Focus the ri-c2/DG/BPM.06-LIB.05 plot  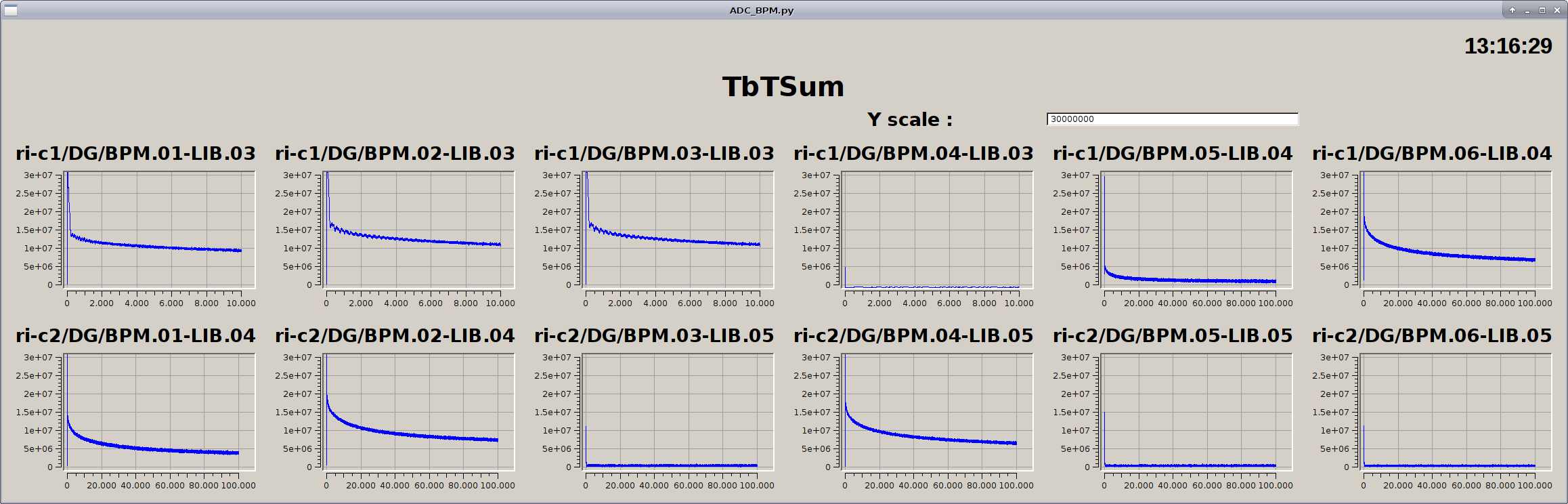pyautogui.click(x=1456, y=411)
